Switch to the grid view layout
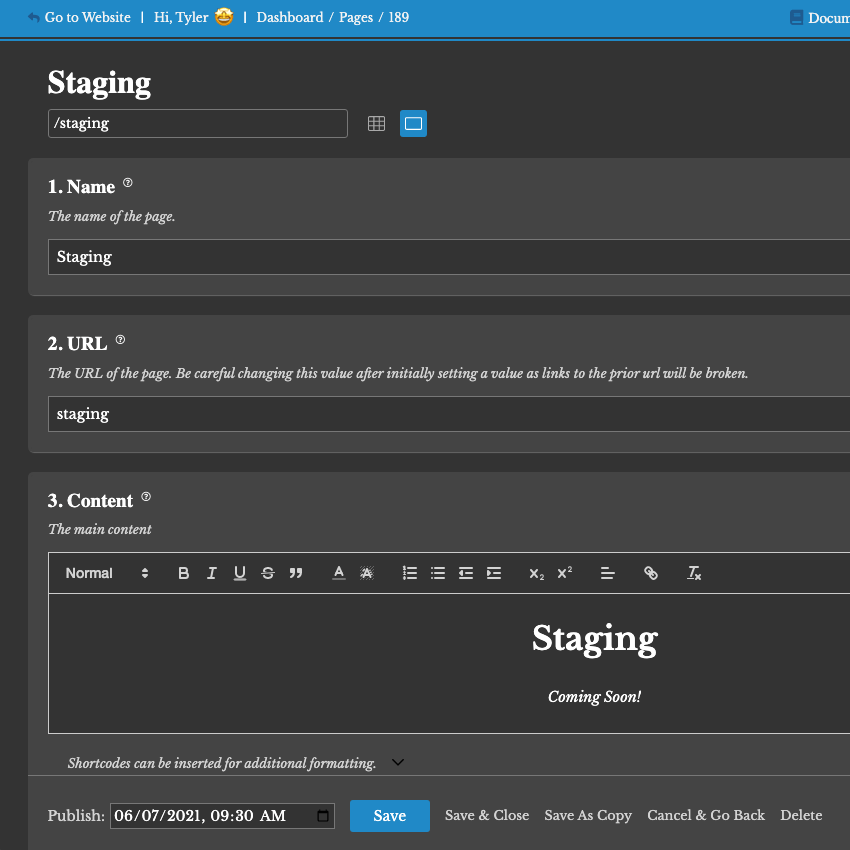 point(376,124)
